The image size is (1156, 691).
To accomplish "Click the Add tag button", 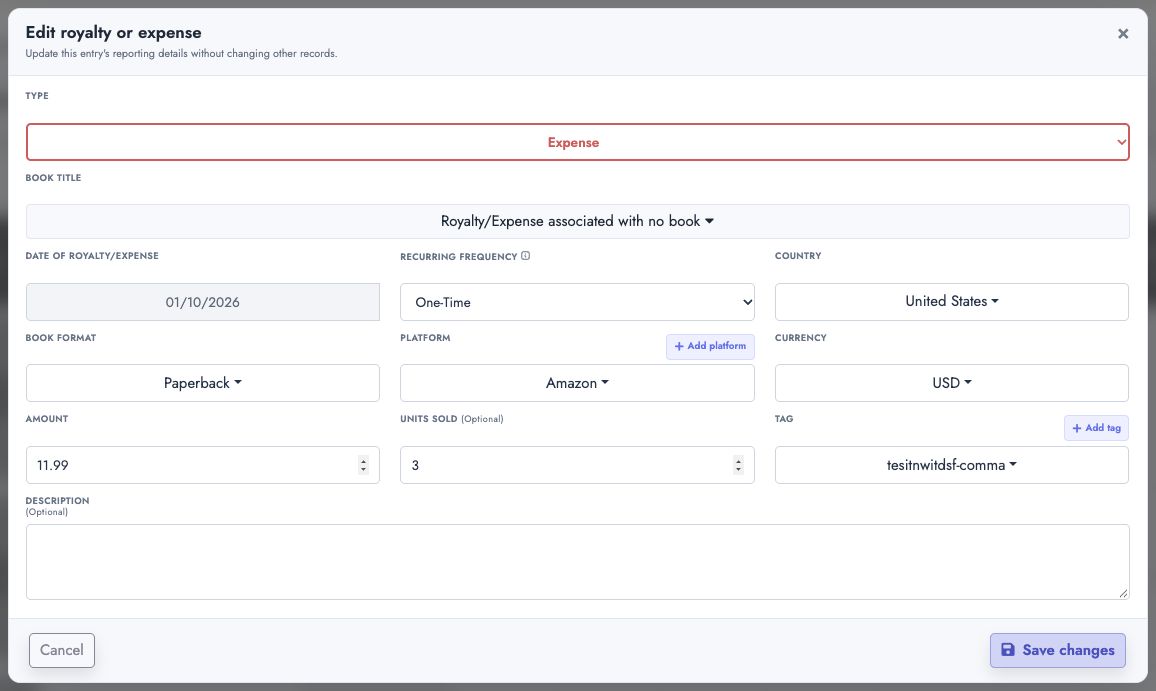I will (x=1096, y=428).
